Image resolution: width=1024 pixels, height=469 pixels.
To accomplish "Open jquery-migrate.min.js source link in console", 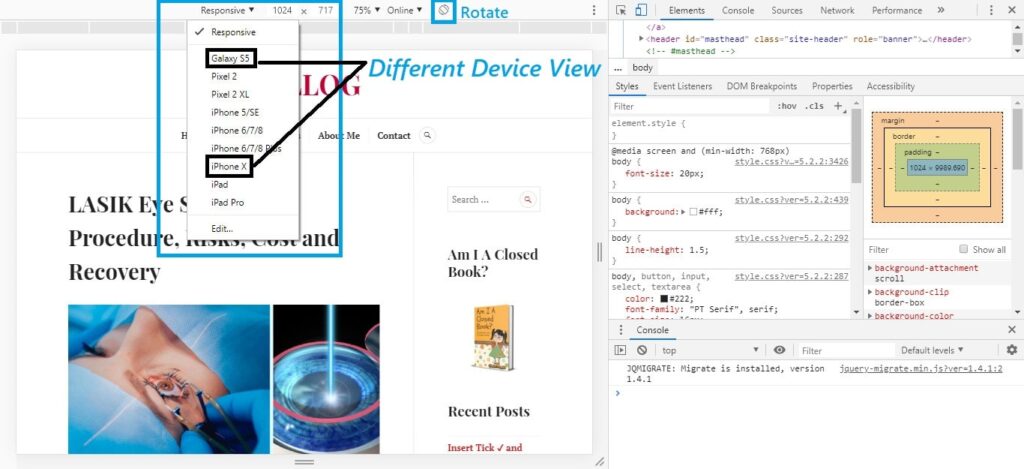I will point(921,368).
